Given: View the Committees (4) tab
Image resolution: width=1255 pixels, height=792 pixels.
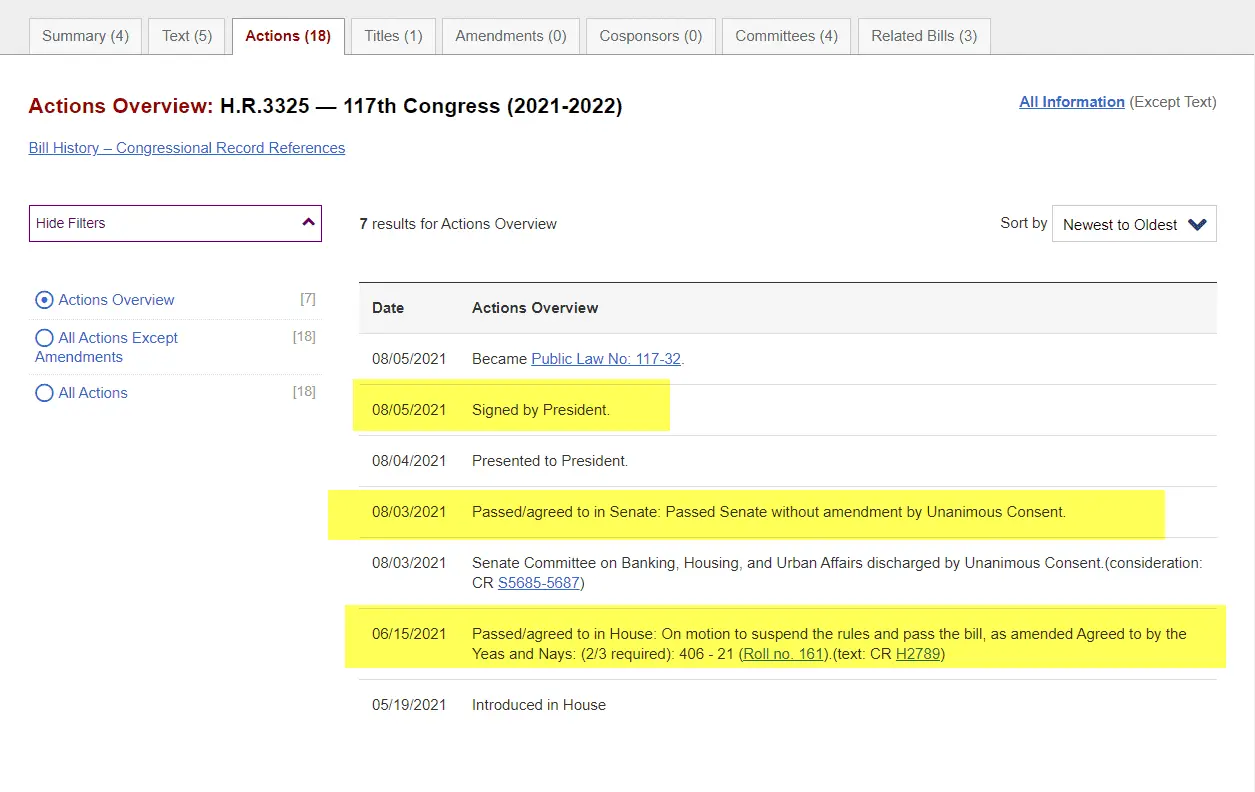Looking at the screenshot, I should (786, 36).
